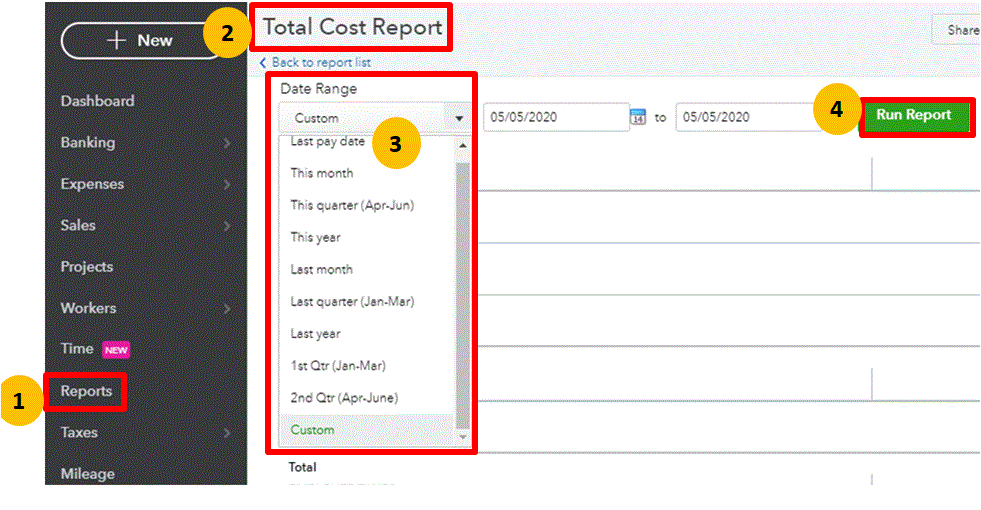The image size is (981, 510).
Task: Click the end date input field
Action: click(748, 117)
